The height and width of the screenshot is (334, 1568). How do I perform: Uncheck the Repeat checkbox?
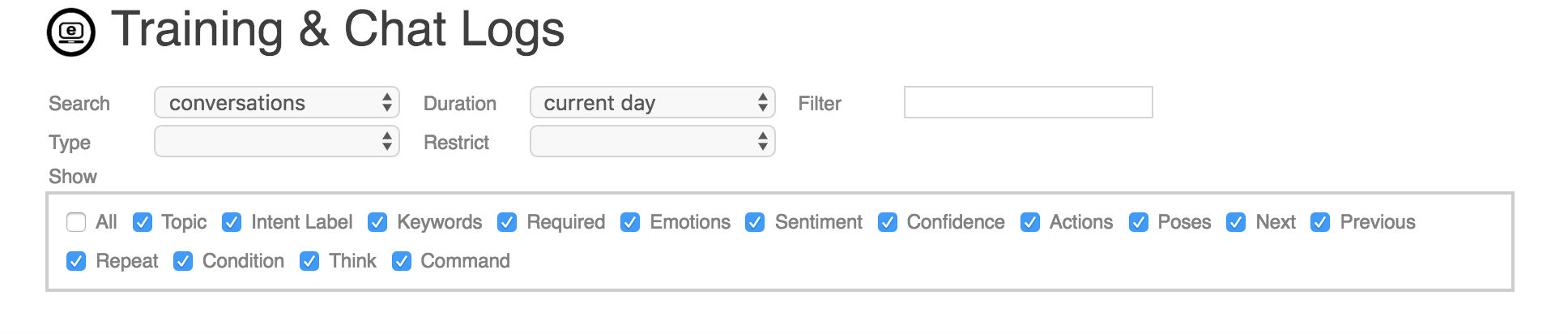pos(76,261)
